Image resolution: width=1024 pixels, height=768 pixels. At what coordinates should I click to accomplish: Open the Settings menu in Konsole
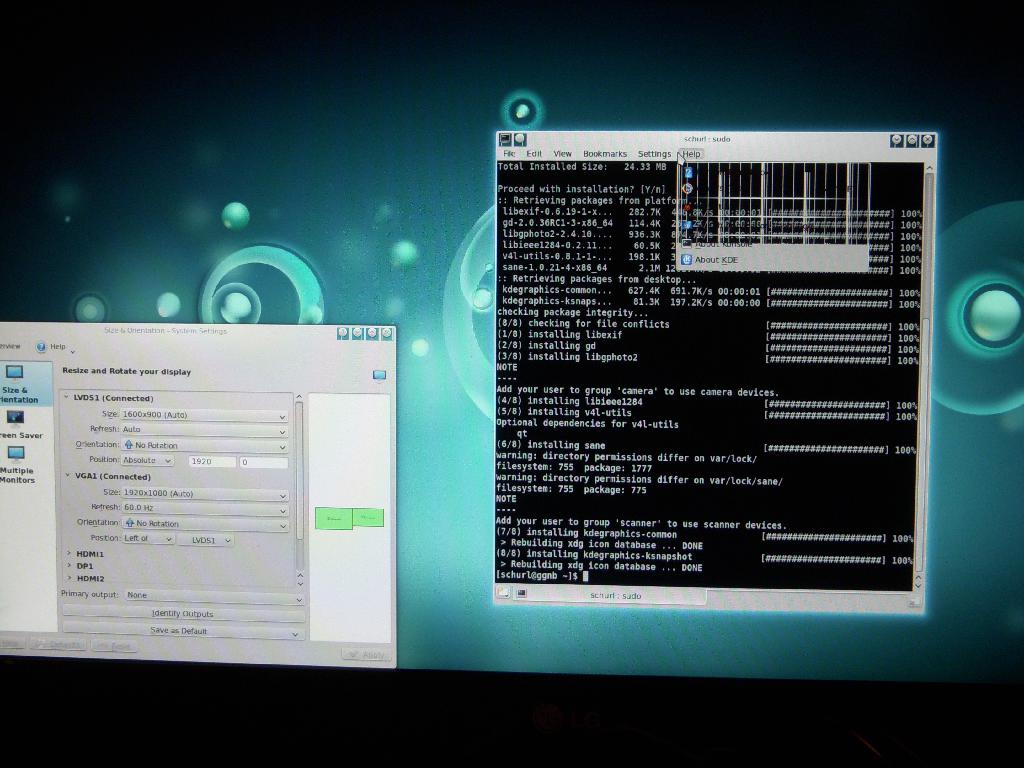654,154
